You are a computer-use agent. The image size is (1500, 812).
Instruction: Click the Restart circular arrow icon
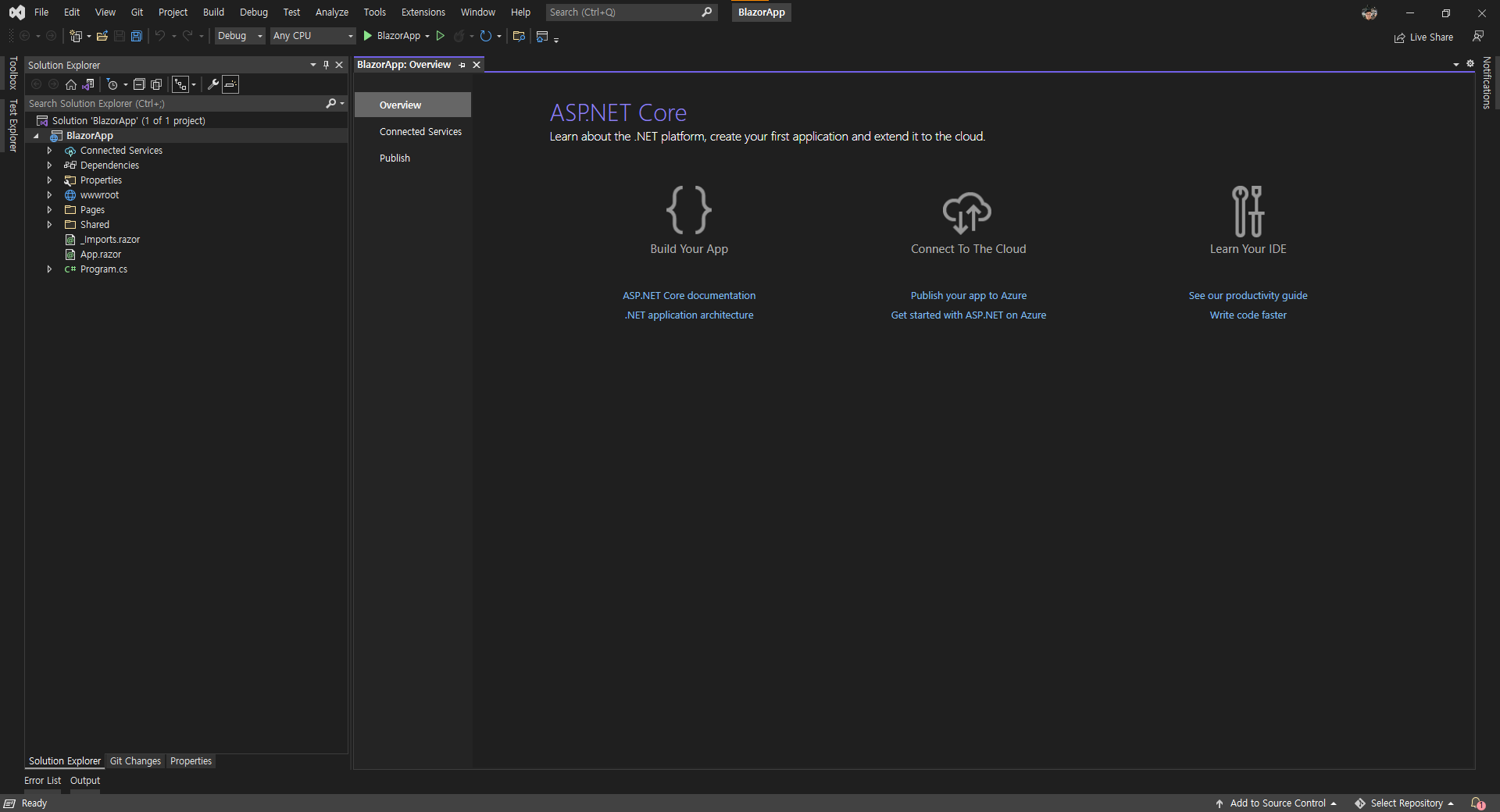coord(486,36)
